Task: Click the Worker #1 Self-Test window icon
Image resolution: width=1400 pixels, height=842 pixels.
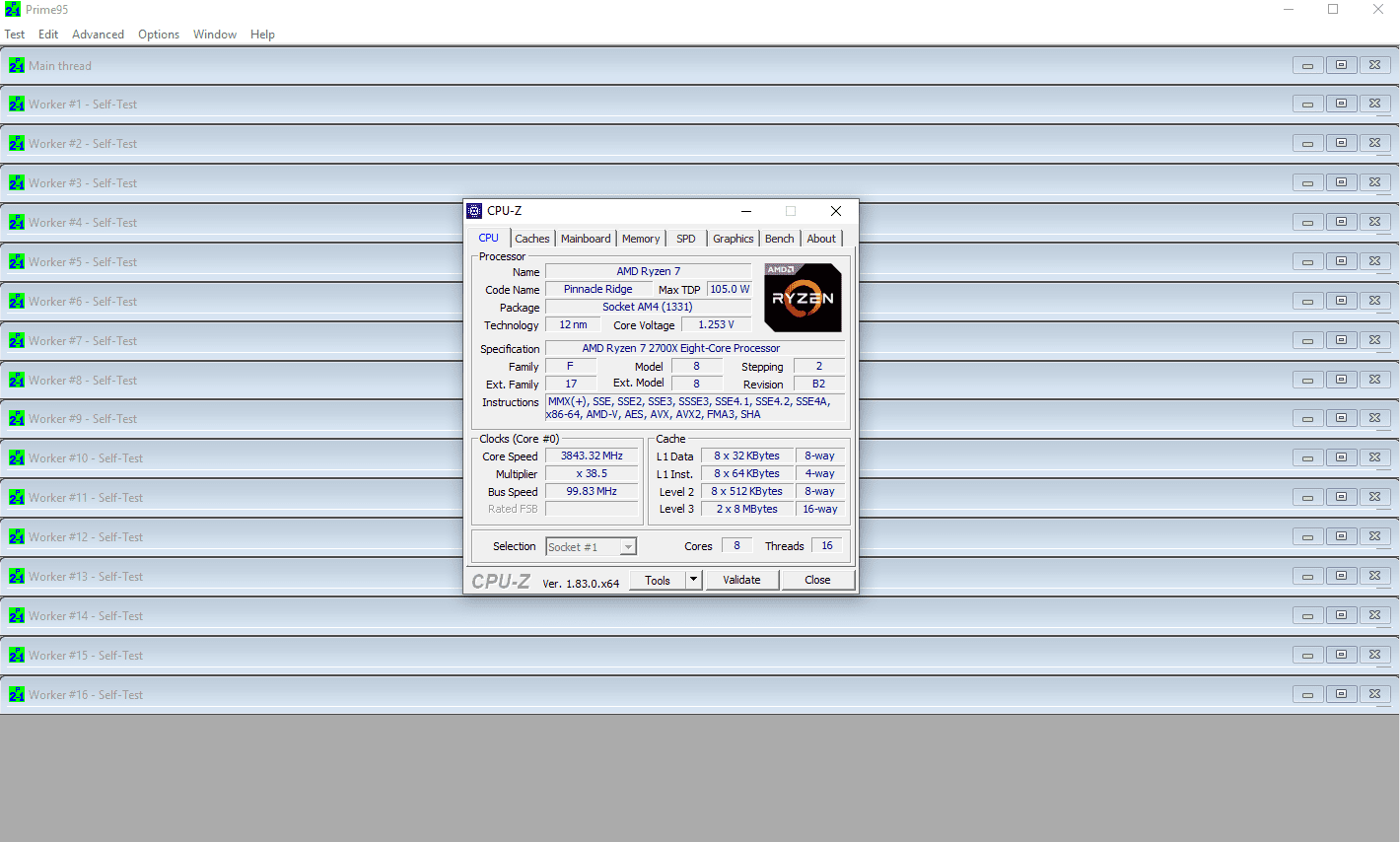Action: pyautogui.click(x=17, y=104)
